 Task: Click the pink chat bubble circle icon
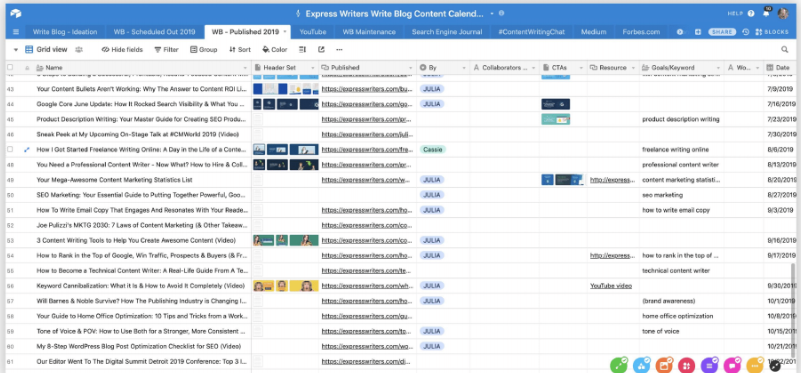coord(732,365)
